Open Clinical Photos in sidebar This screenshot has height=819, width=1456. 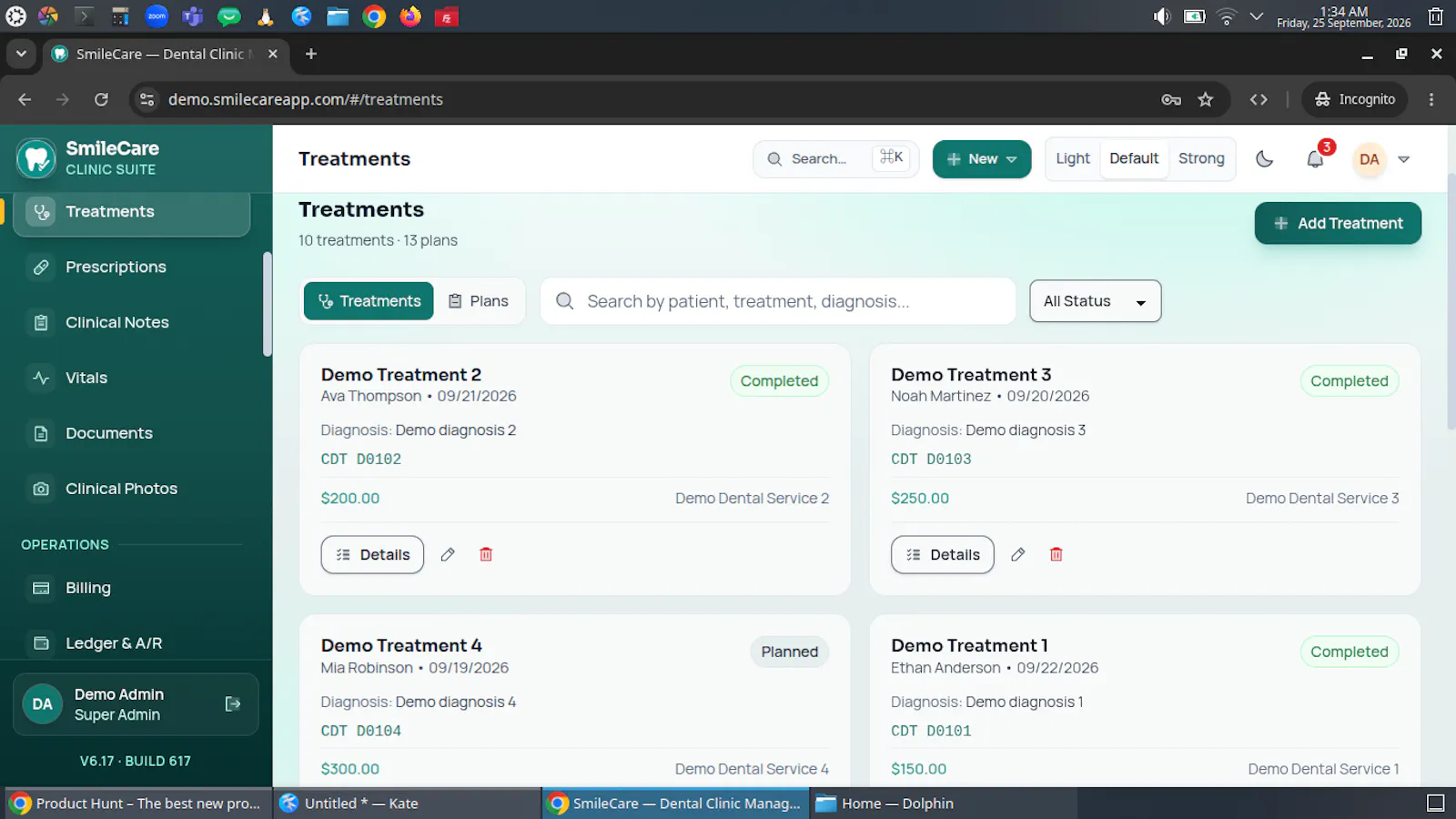coord(132,489)
